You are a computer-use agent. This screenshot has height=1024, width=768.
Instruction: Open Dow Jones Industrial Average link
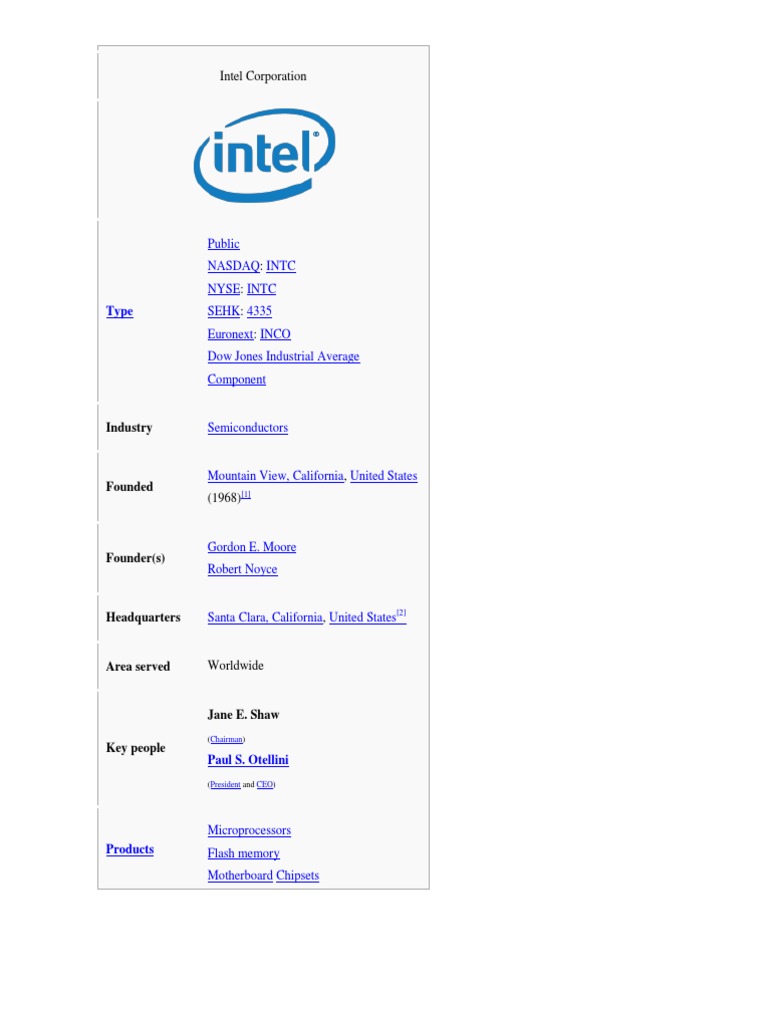pyautogui.click(x=283, y=356)
